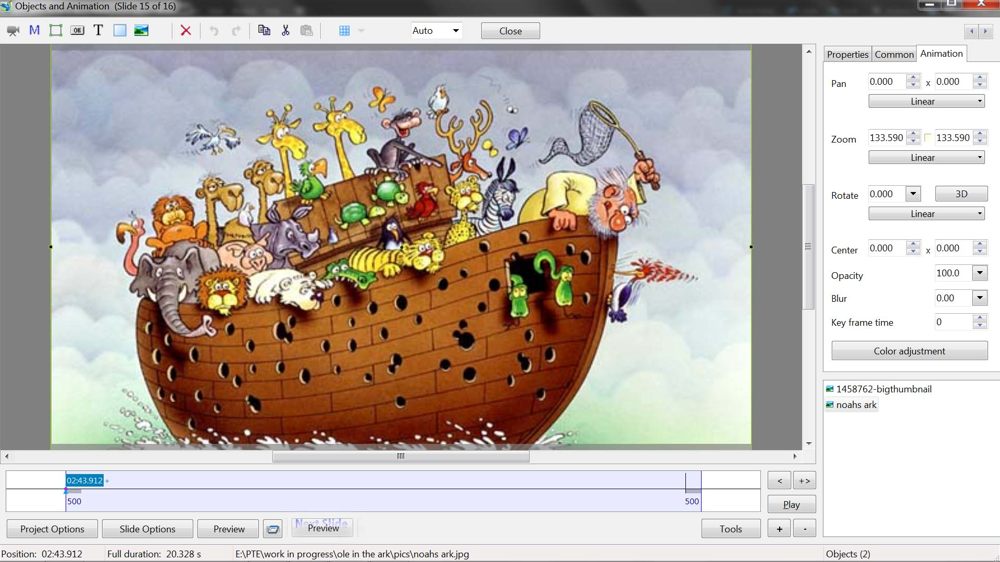Adjust the Center Y stepper arrows
The height and width of the screenshot is (562, 1000).
[980, 249]
